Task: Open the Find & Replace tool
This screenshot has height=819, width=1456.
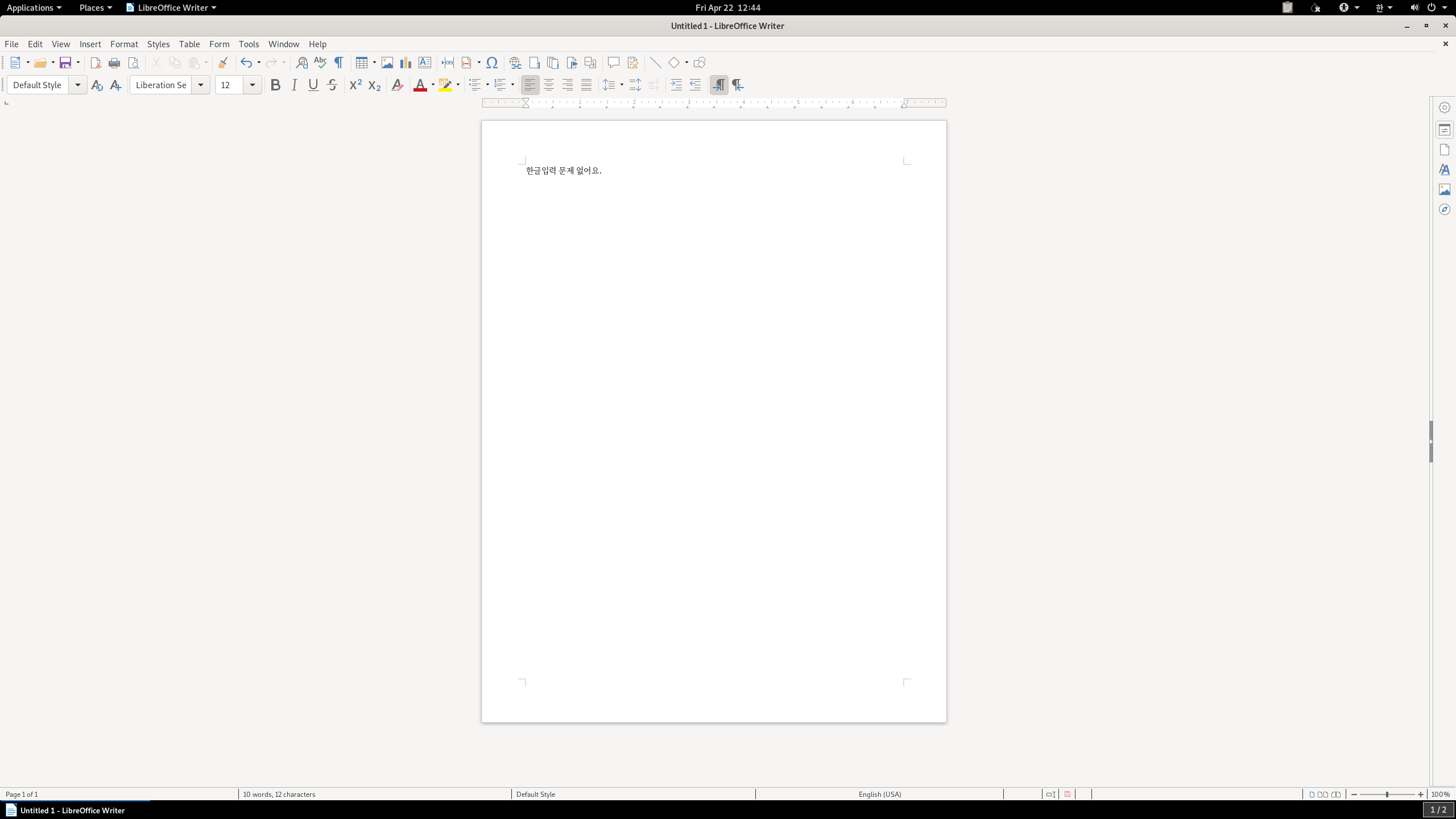Action: [301, 63]
